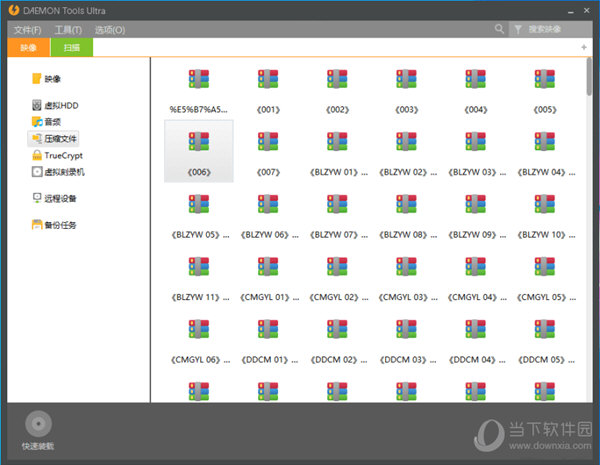Select the 《004》 archive icon
Image resolution: width=600 pixels, height=465 pixels.
(476, 79)
